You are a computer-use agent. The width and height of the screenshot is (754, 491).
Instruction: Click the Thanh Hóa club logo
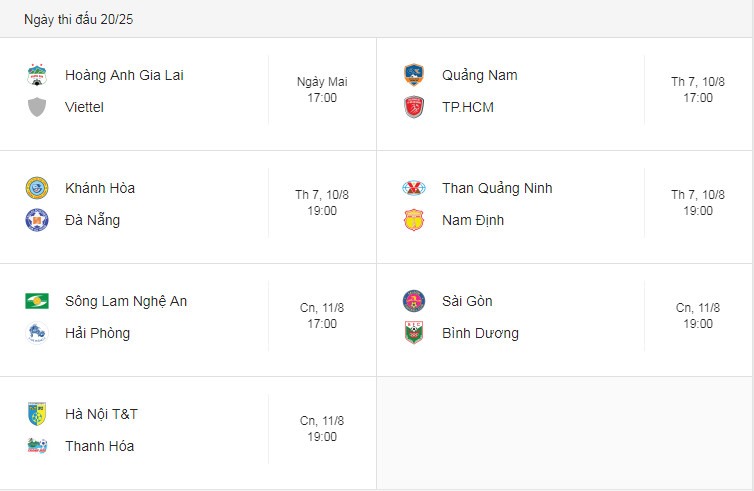click(37, 446)
